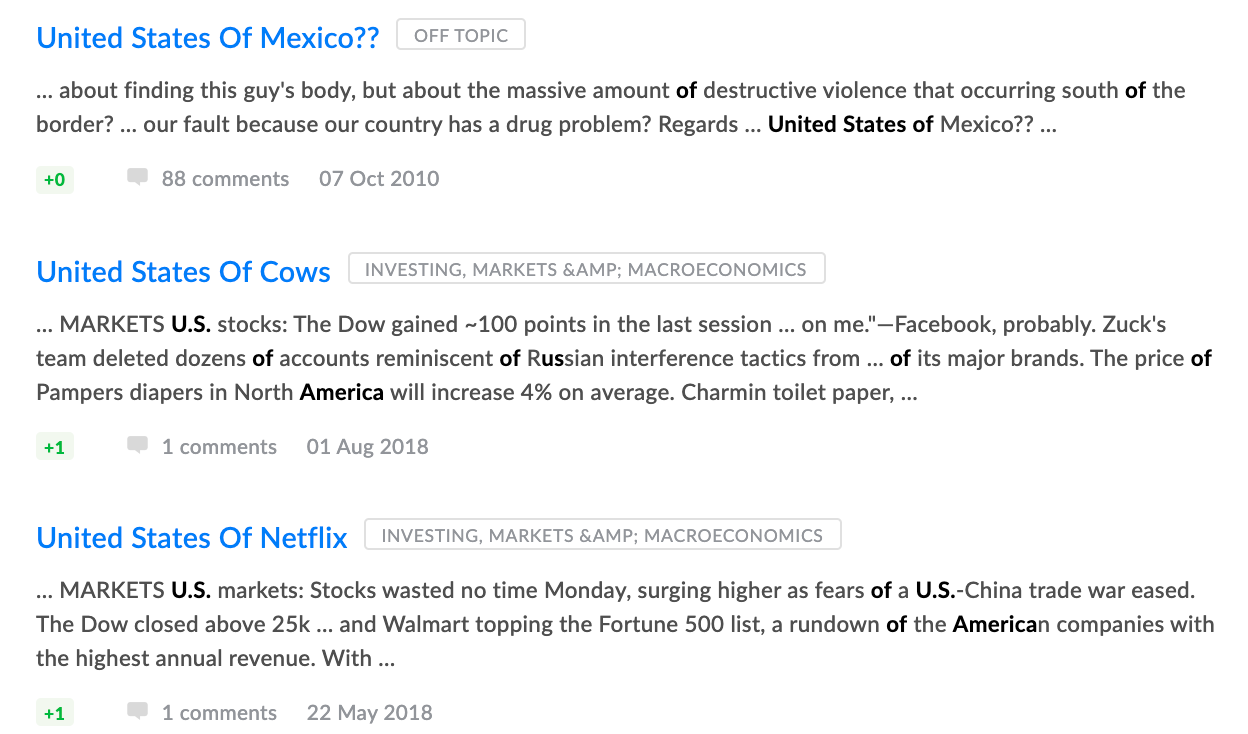1248x734 pixels.
Task: Click +1 vote badge on Netflix post
Action: coord(54,714)
